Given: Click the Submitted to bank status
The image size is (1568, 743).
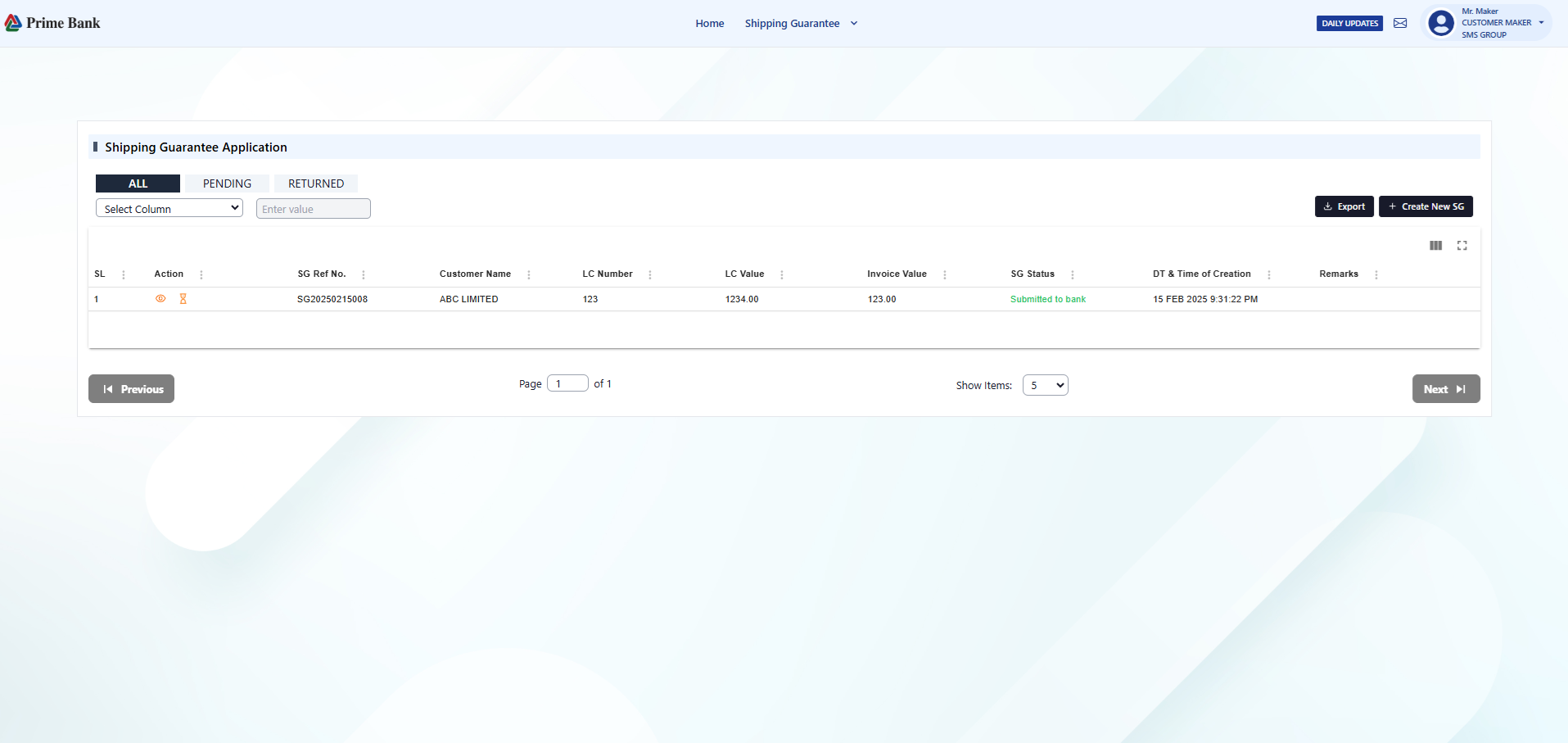Looking at the screenshot, I should point(1048,299).
